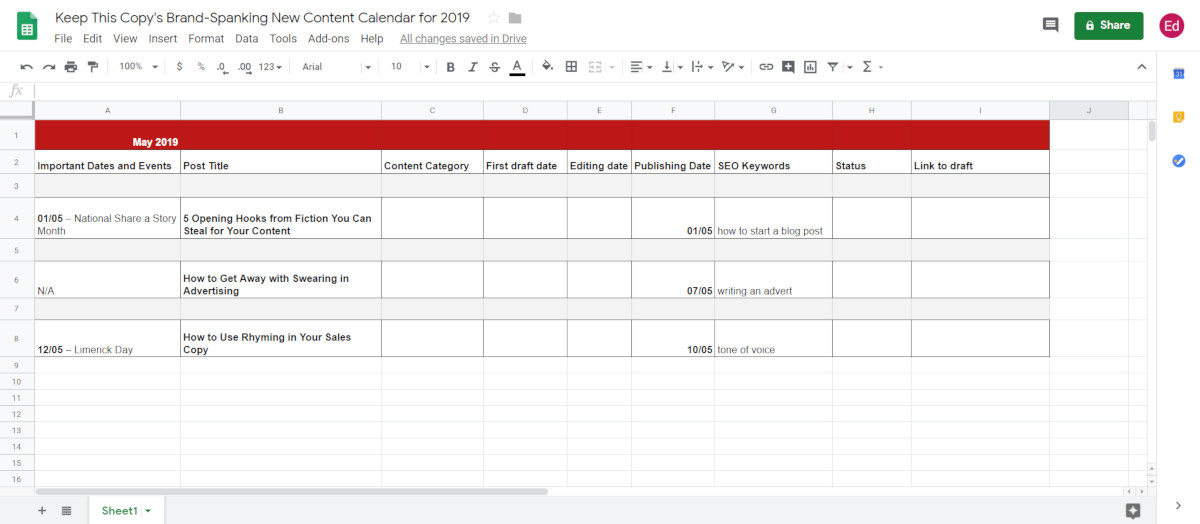Open the text wrapping dropdown
Screen dimensions: 1200x524
tap(702, 66)
